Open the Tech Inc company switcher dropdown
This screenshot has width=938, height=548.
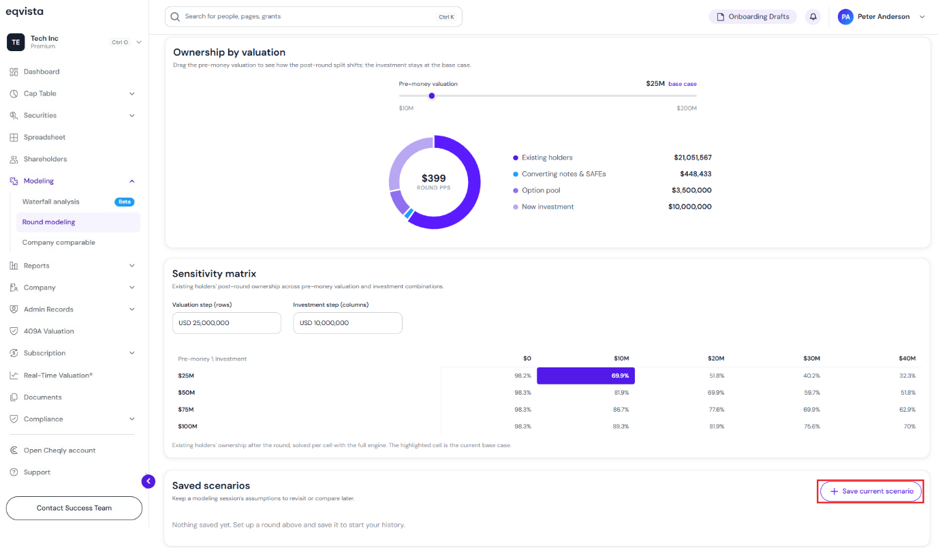pos(139,42)
